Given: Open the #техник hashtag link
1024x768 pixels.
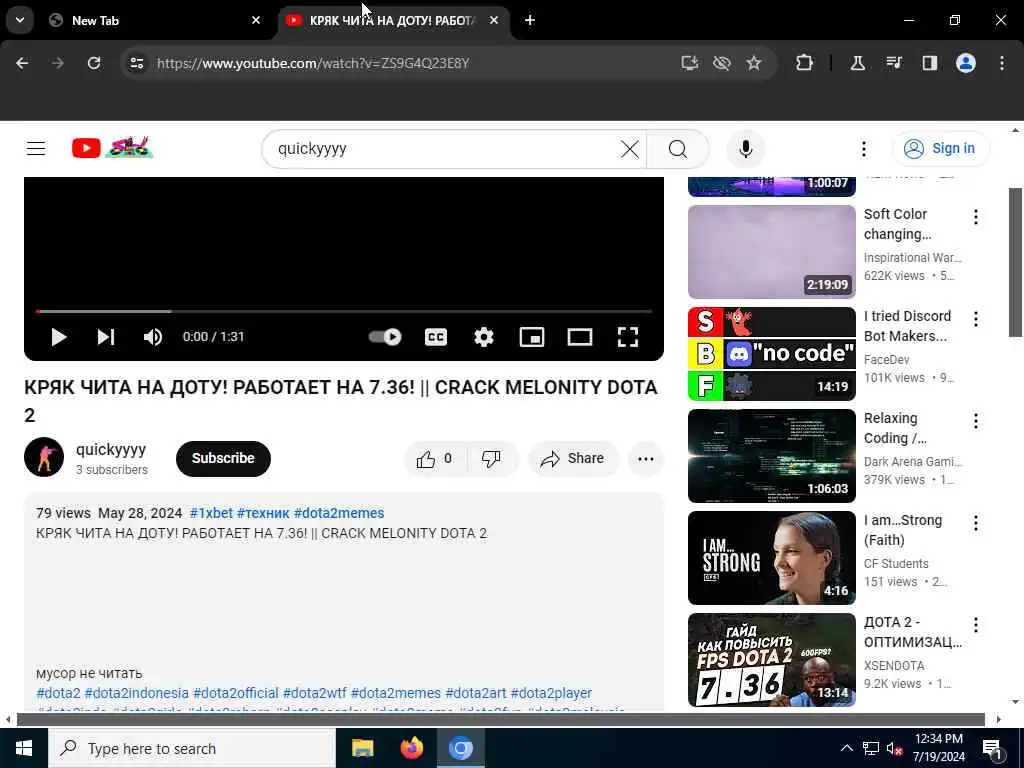Looking at the screenshot, I should click(x=263, y=513).
